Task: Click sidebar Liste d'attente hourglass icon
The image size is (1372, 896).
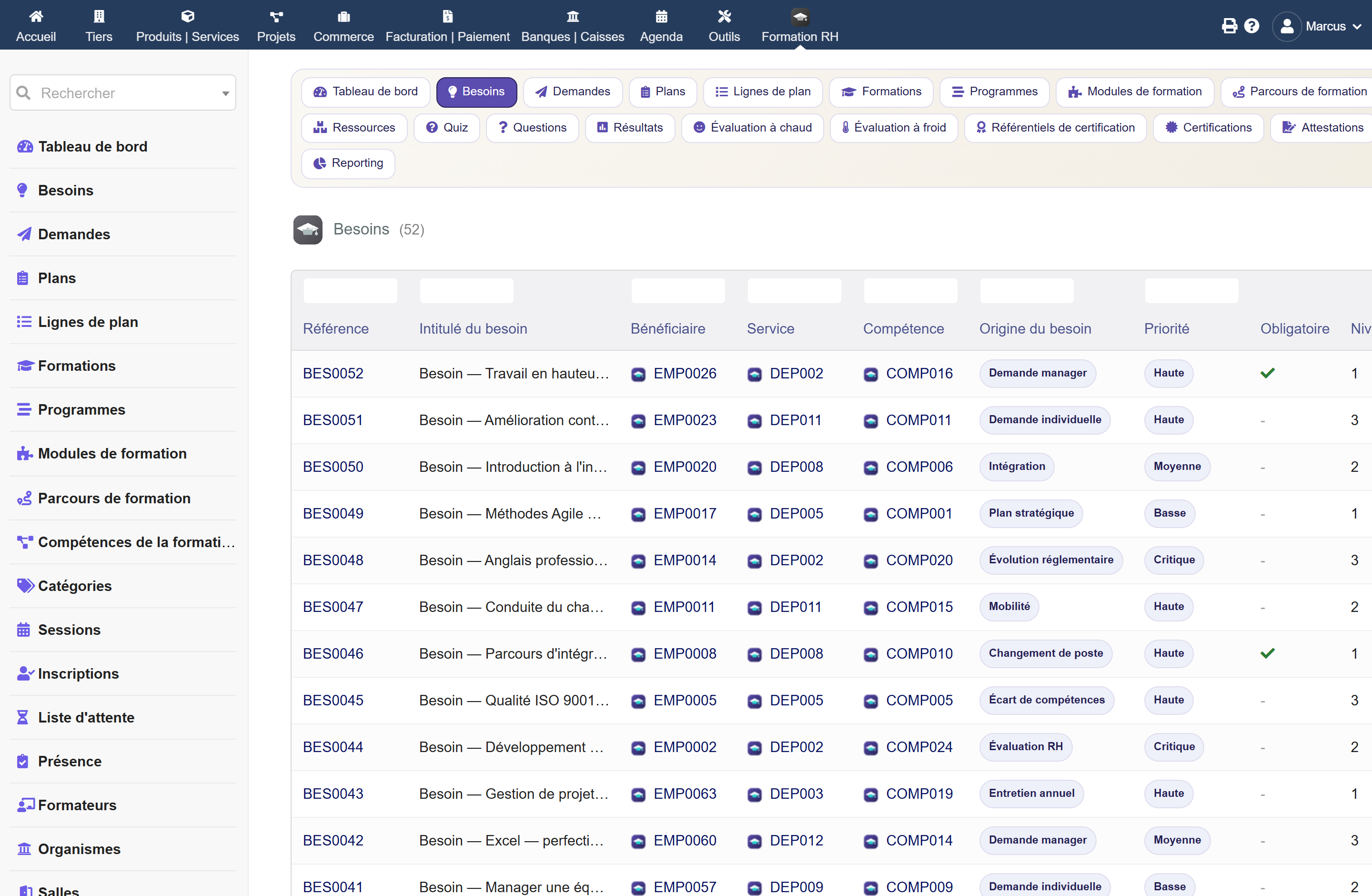Action: pos(22,717)
